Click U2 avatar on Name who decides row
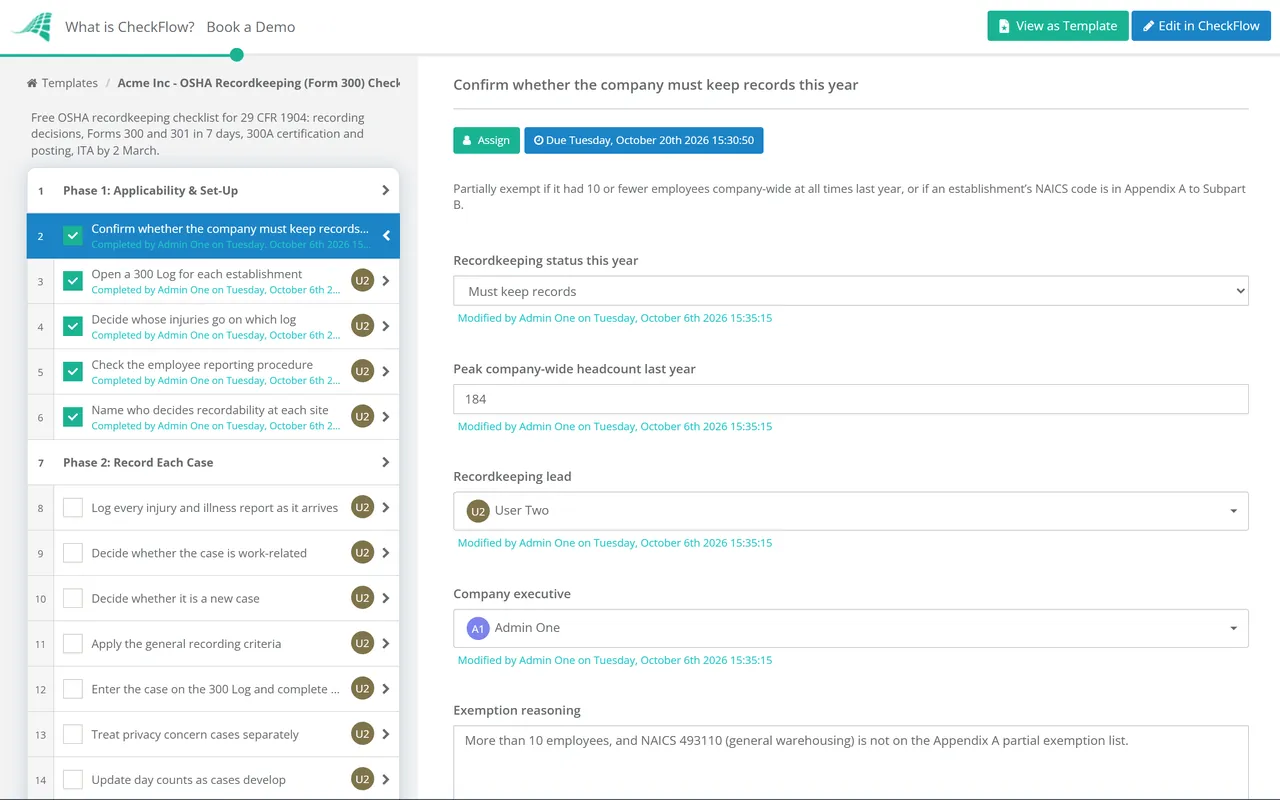Viewport: 1280px width, 800px height. pos(362,417)
